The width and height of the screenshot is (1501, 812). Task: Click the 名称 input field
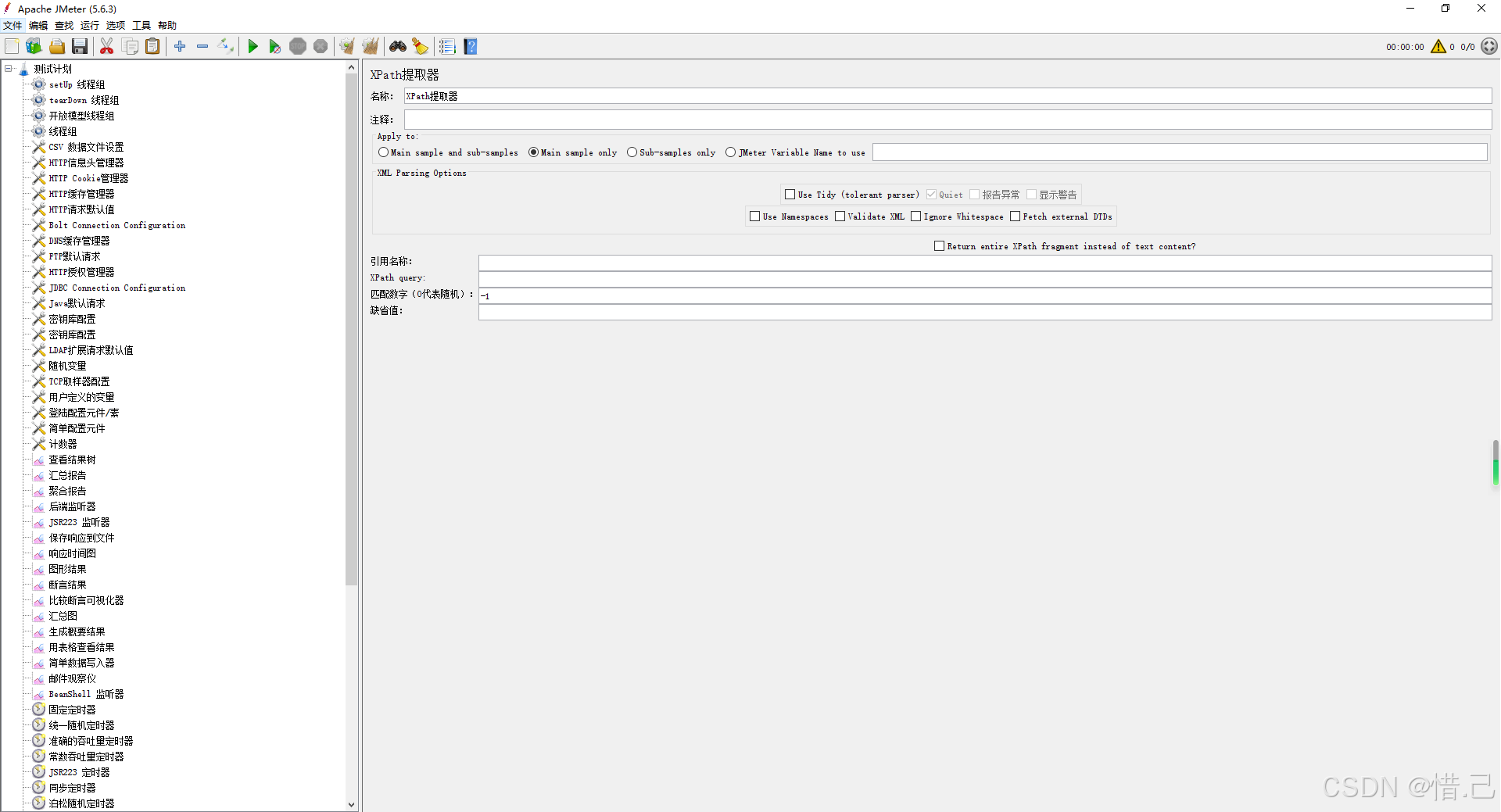948,96
